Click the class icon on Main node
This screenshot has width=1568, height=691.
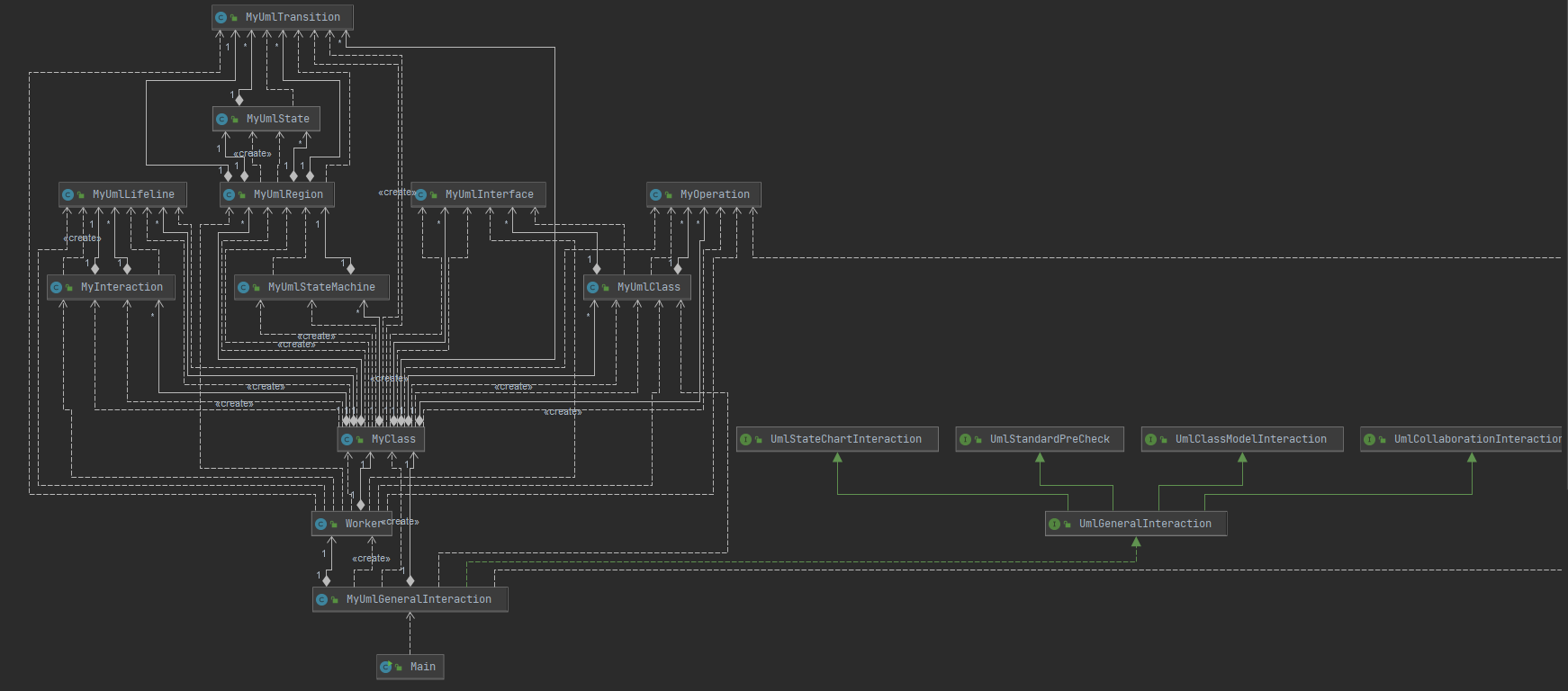pyautogui.click(x=385, y=667)
